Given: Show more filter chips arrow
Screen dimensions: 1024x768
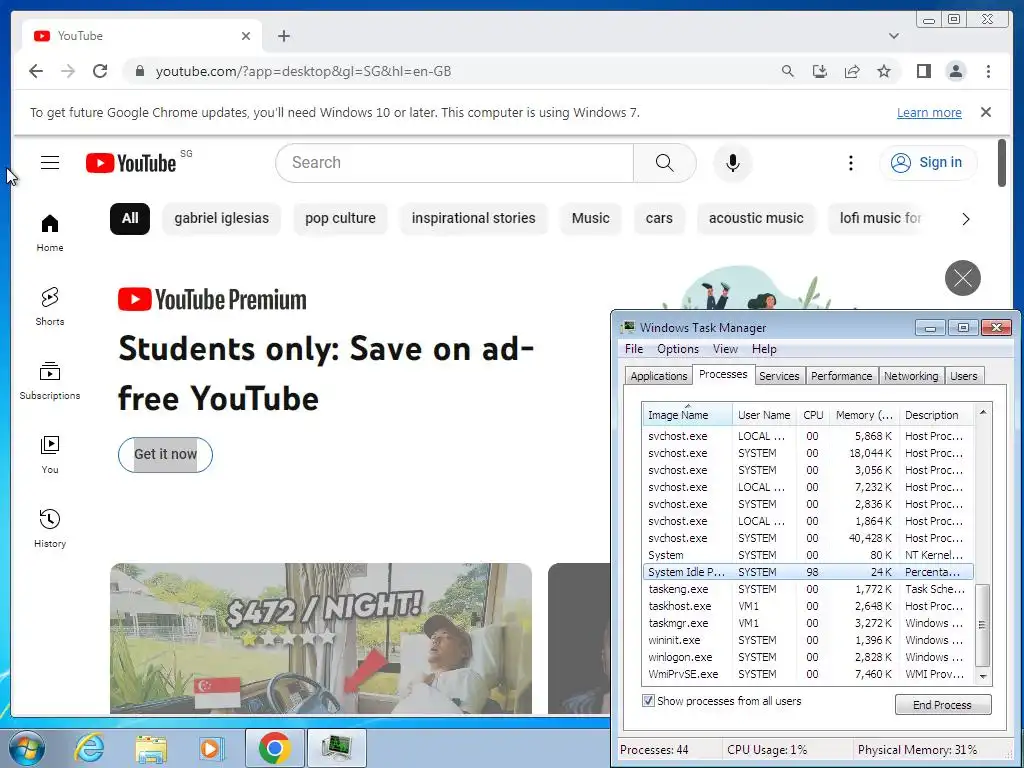Looking at the screenshot, I should [x=966, y=219].
